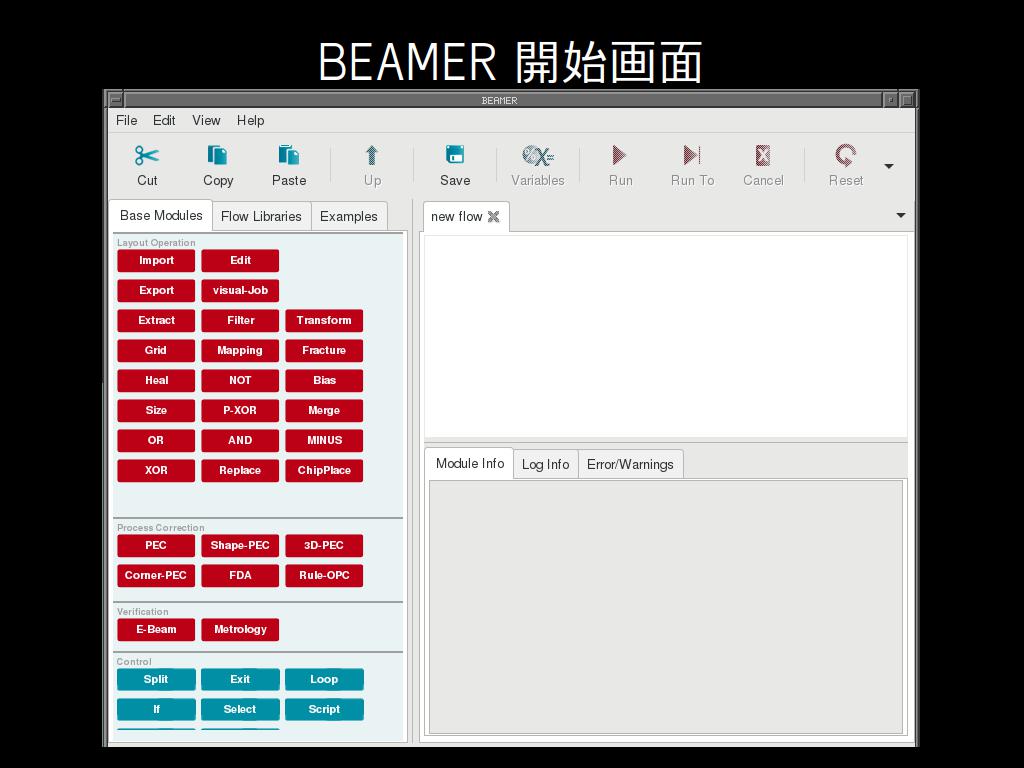
Task: Select the Metrology verification module
Action: (x=240, y=630)
